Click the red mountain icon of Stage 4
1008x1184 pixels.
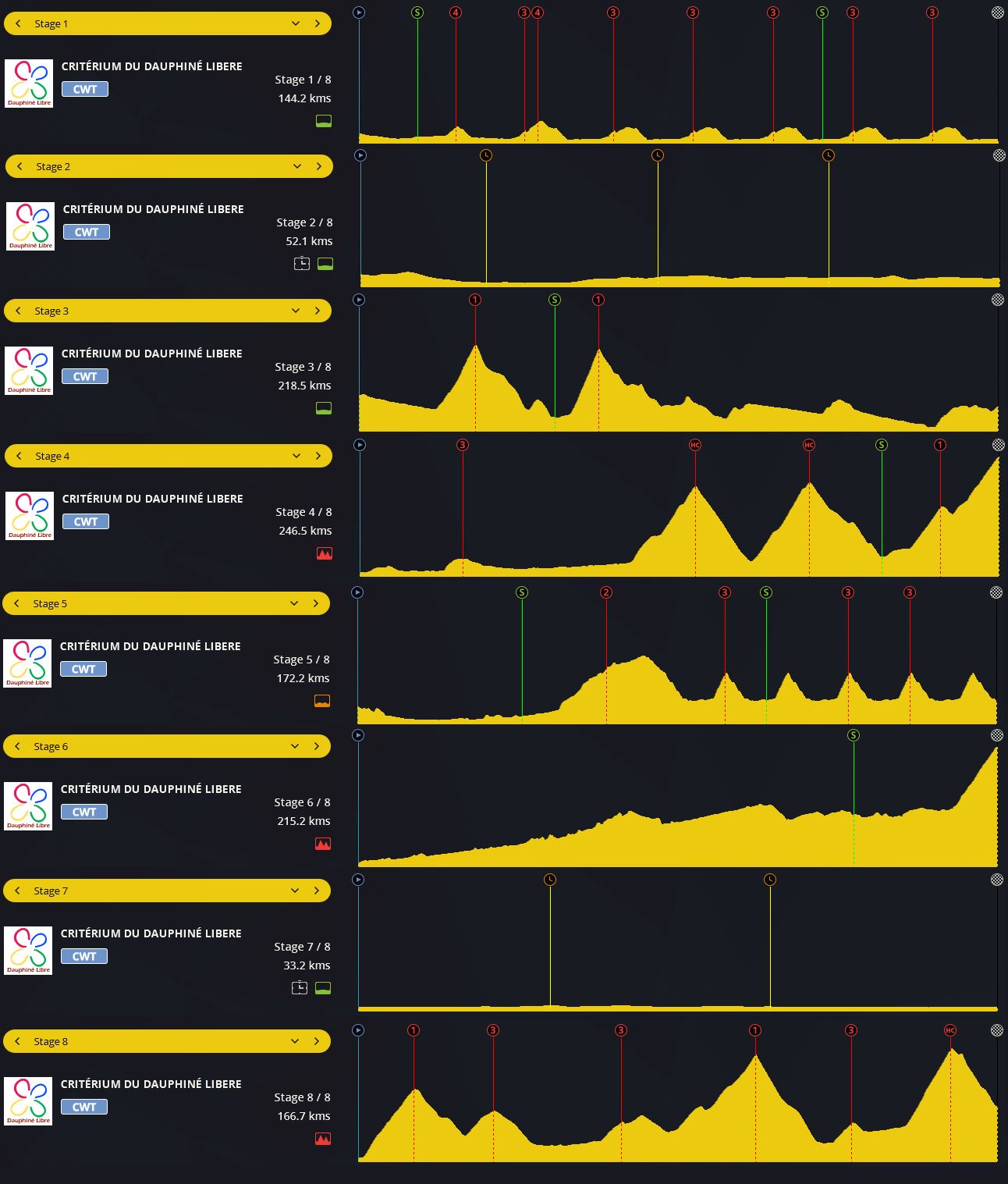pyautogui.click(x=325, y=553)
